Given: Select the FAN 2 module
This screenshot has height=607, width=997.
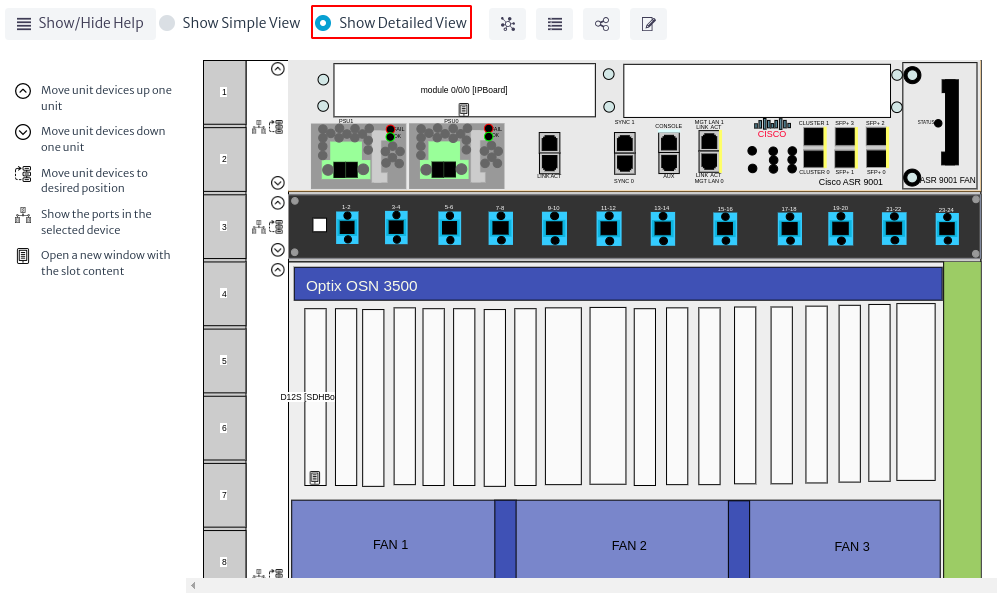Looking at the screenshot, I should [622, 539].
